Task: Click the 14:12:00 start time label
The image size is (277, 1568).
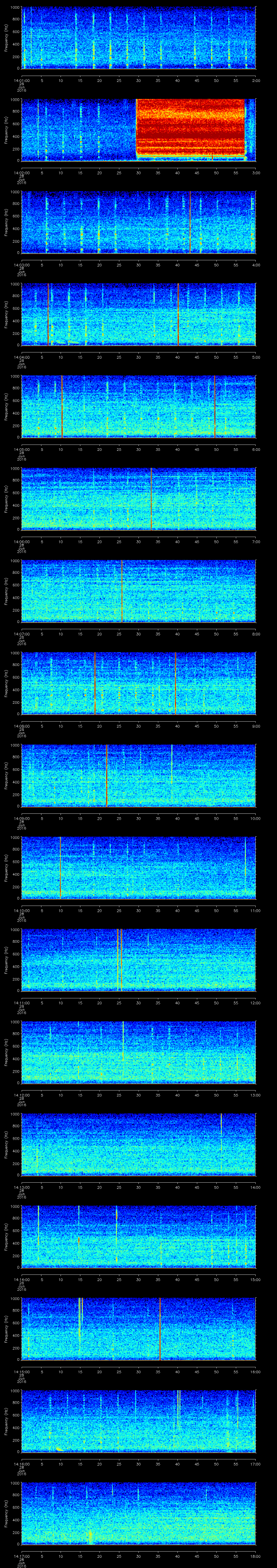Action: pos(21,1095)
